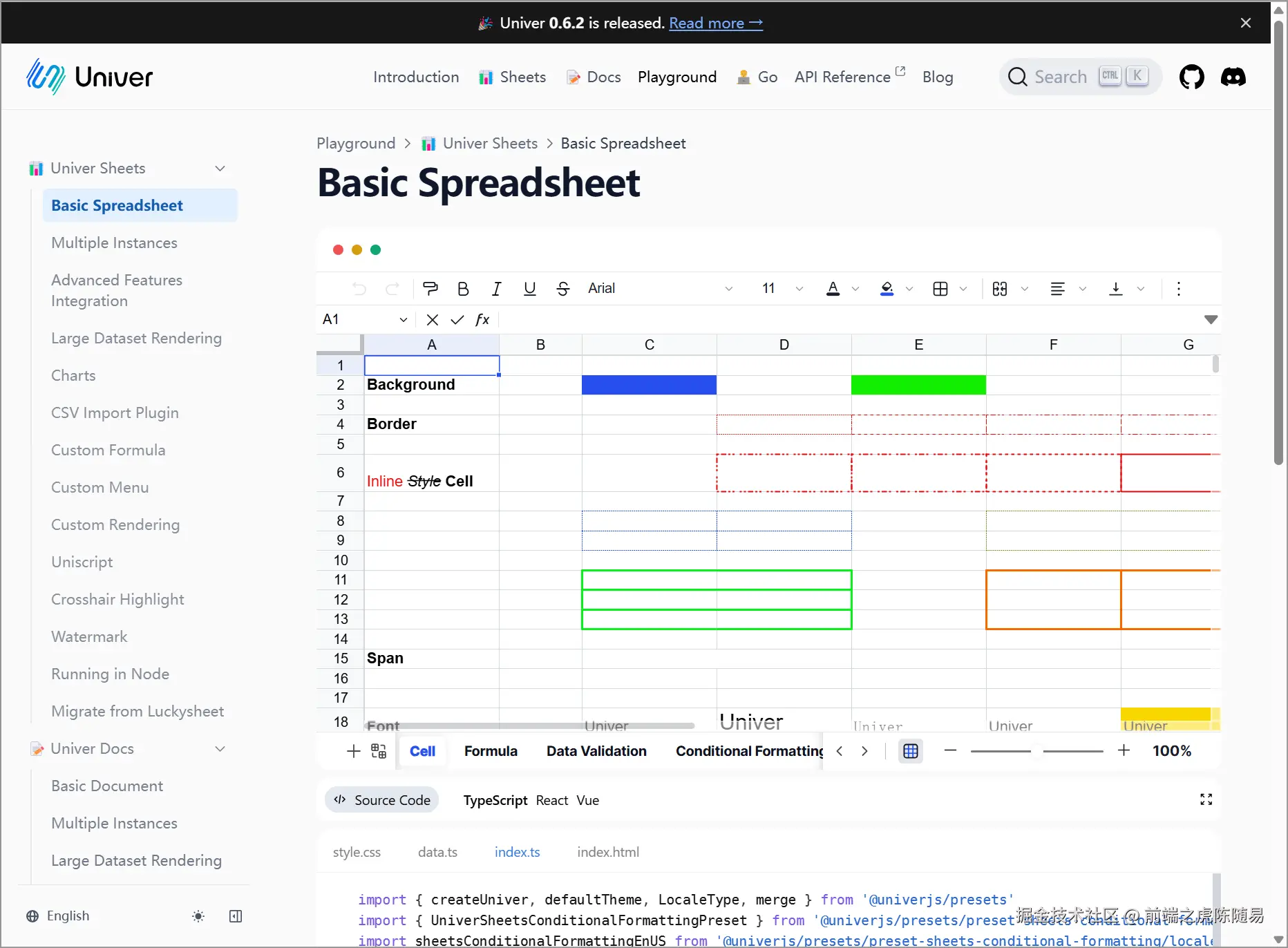Open the more toolbar options menu
The width and height of the screenshot is (1288, 948).
point(1179,289)
